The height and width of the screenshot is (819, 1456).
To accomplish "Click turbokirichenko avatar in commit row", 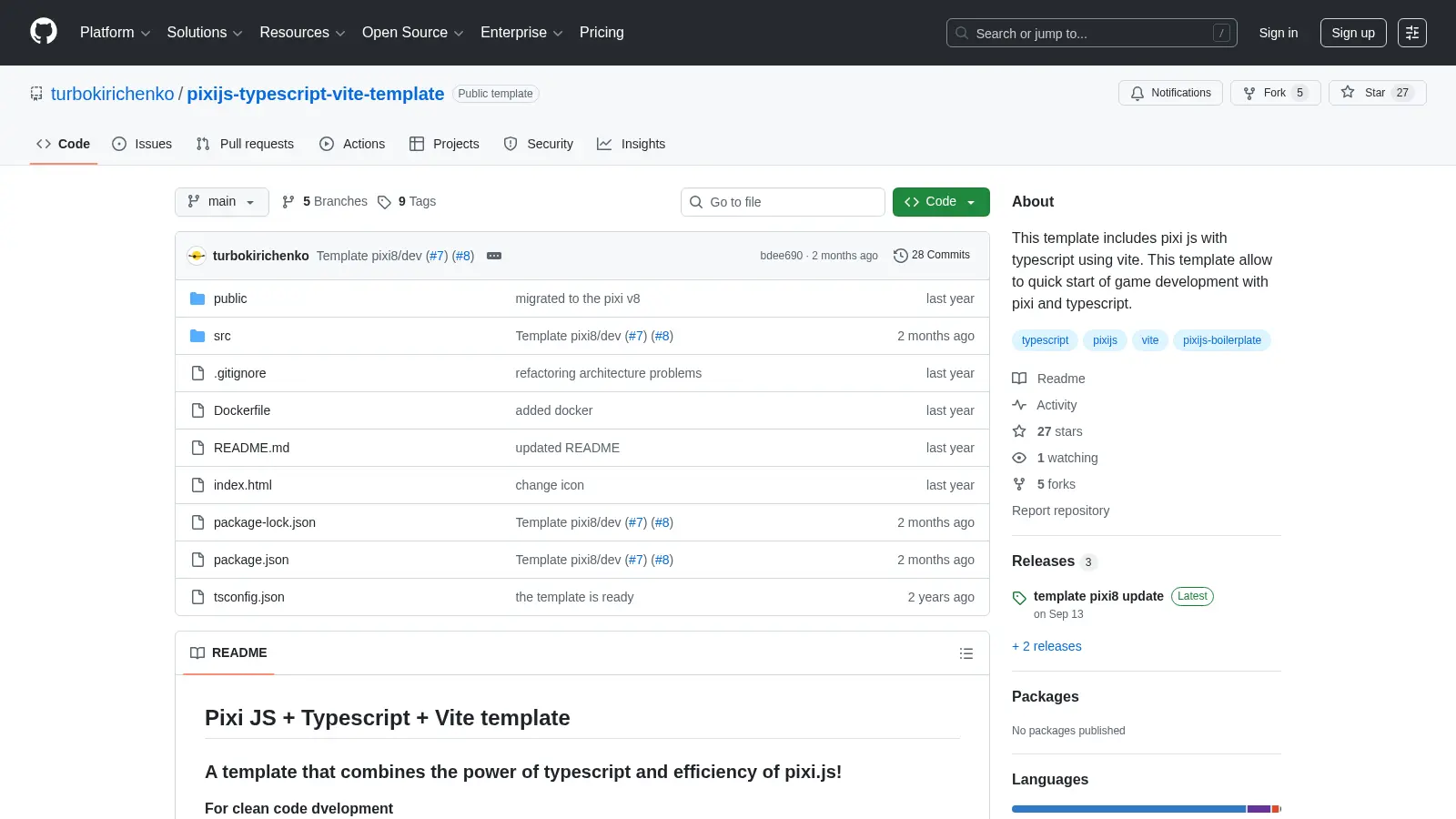I will pos(197,256).
